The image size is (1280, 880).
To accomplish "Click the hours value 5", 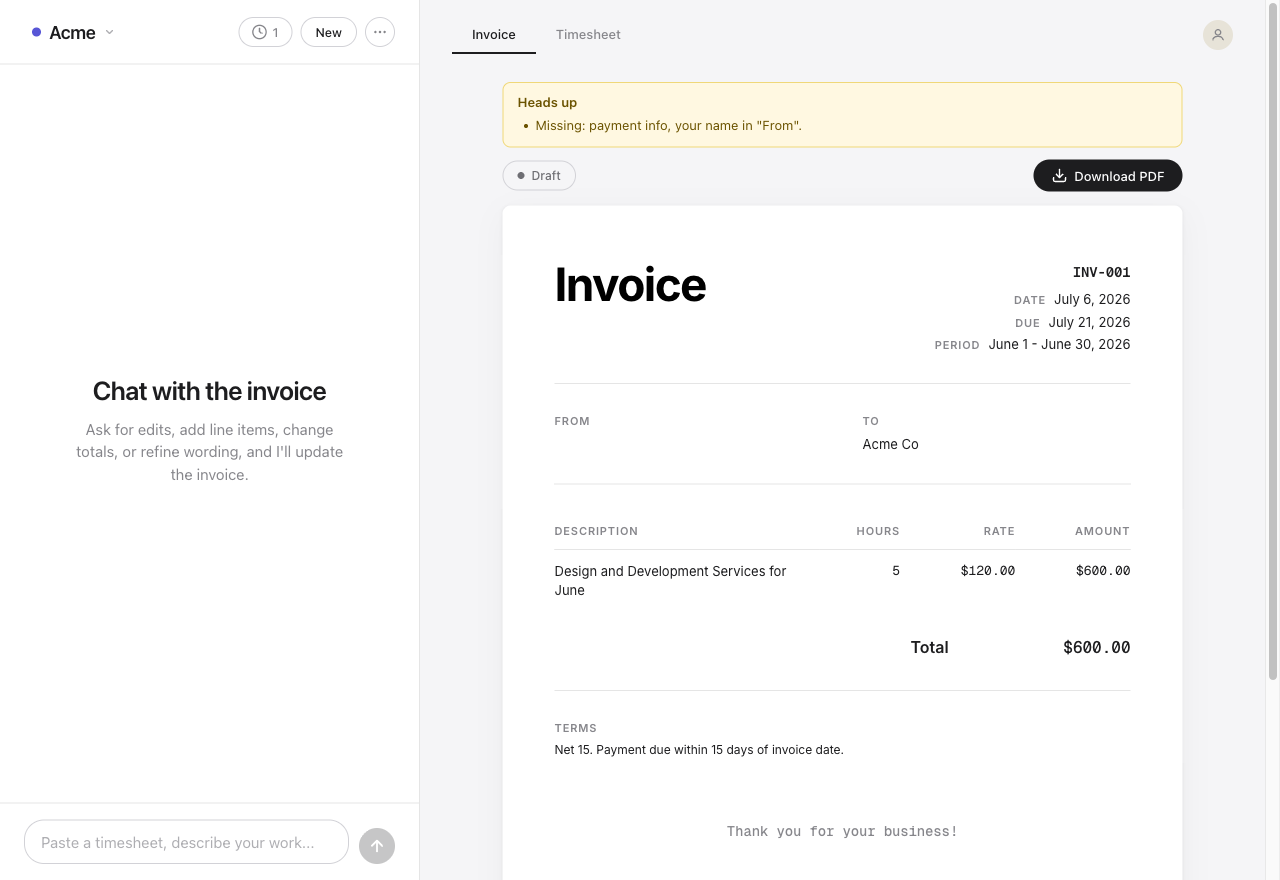I will 895,571.
